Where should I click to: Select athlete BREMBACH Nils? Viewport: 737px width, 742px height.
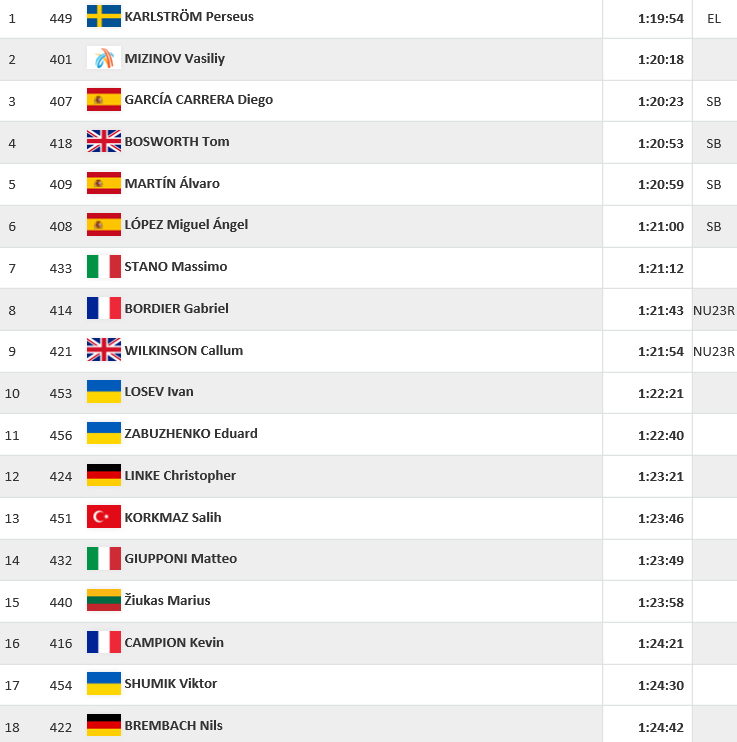[173, 725]
